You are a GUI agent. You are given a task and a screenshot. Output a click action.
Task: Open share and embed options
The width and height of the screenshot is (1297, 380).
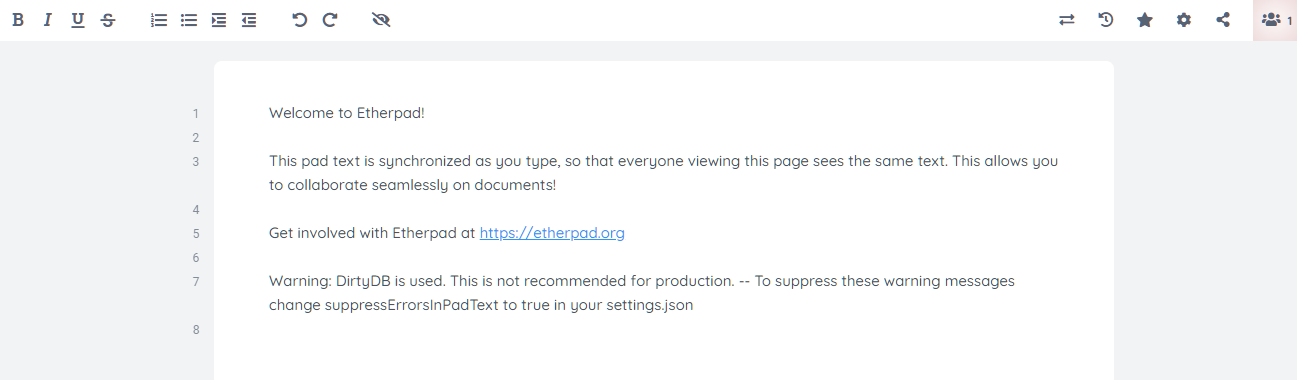(x=1222, y=20)
